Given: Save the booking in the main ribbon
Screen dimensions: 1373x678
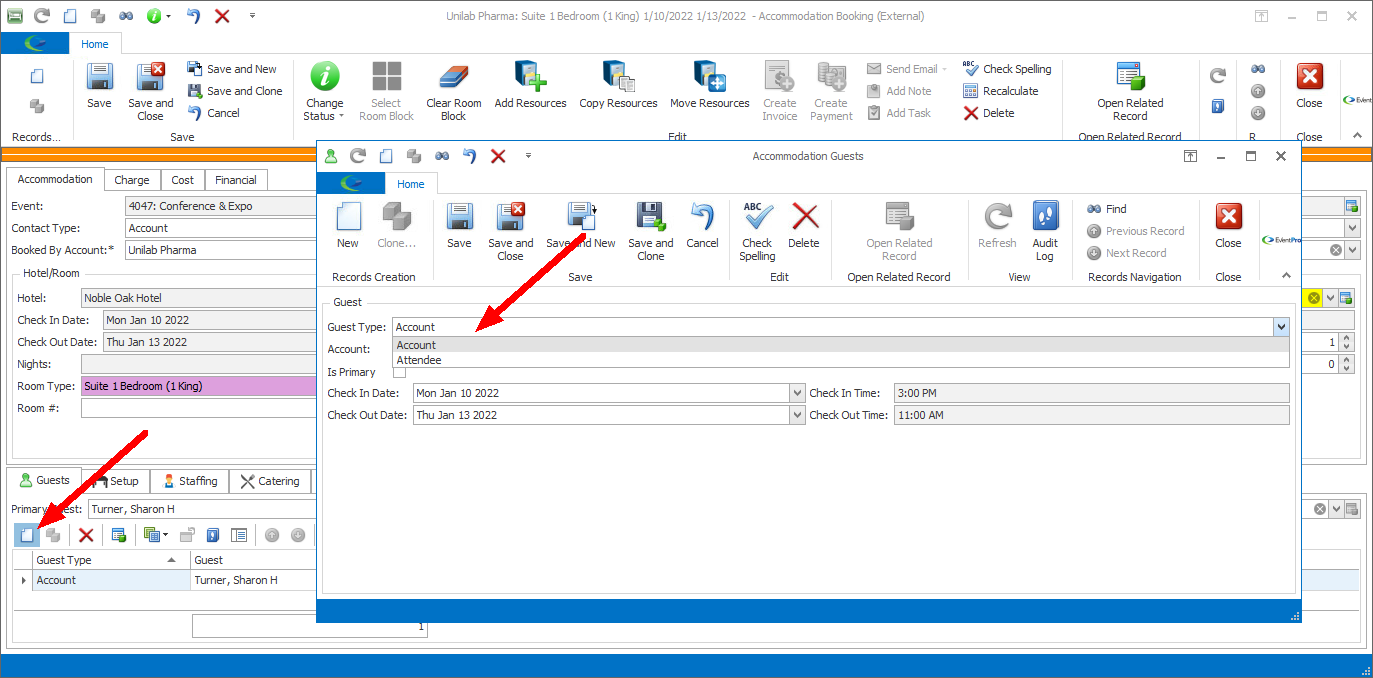Looking at the screenshot, I should pos(99,86).
